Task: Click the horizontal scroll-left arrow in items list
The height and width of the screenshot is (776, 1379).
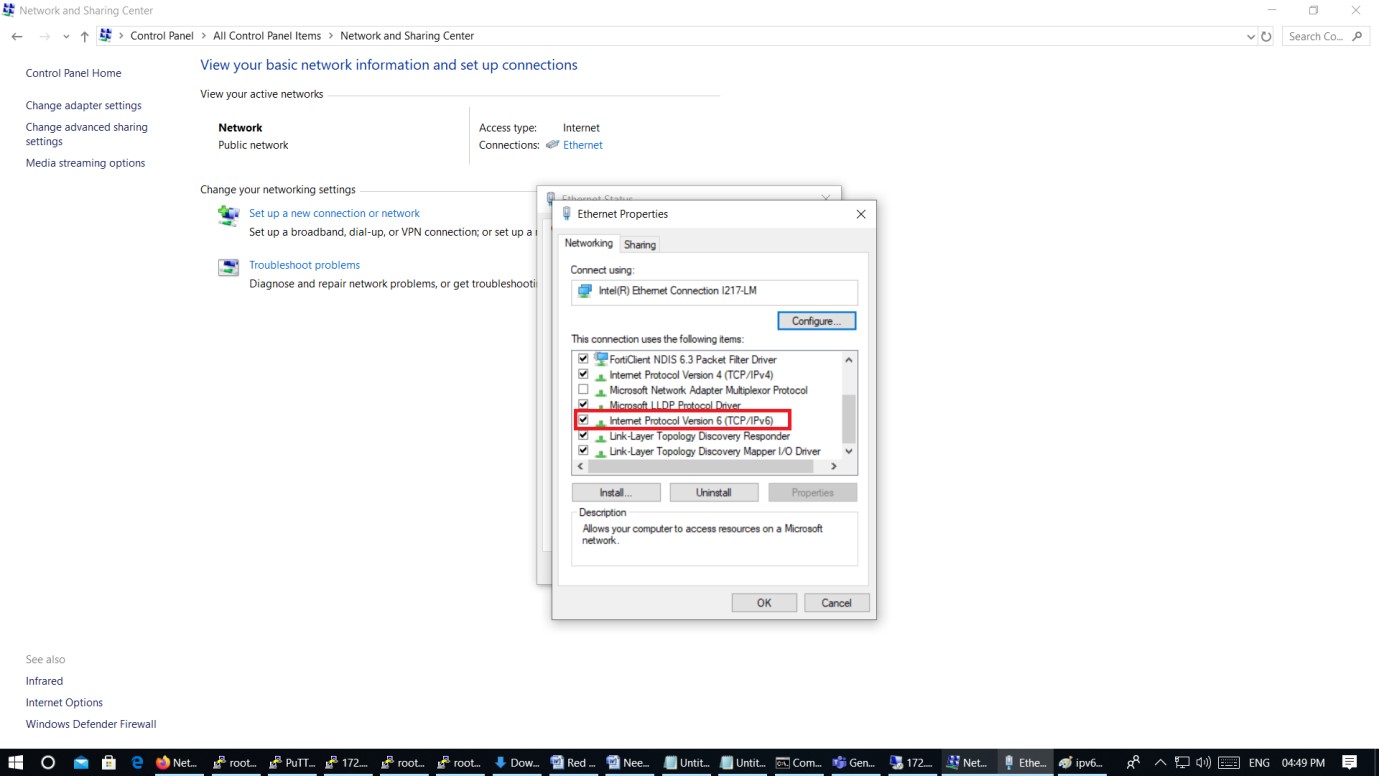Action: coord(581,467)
